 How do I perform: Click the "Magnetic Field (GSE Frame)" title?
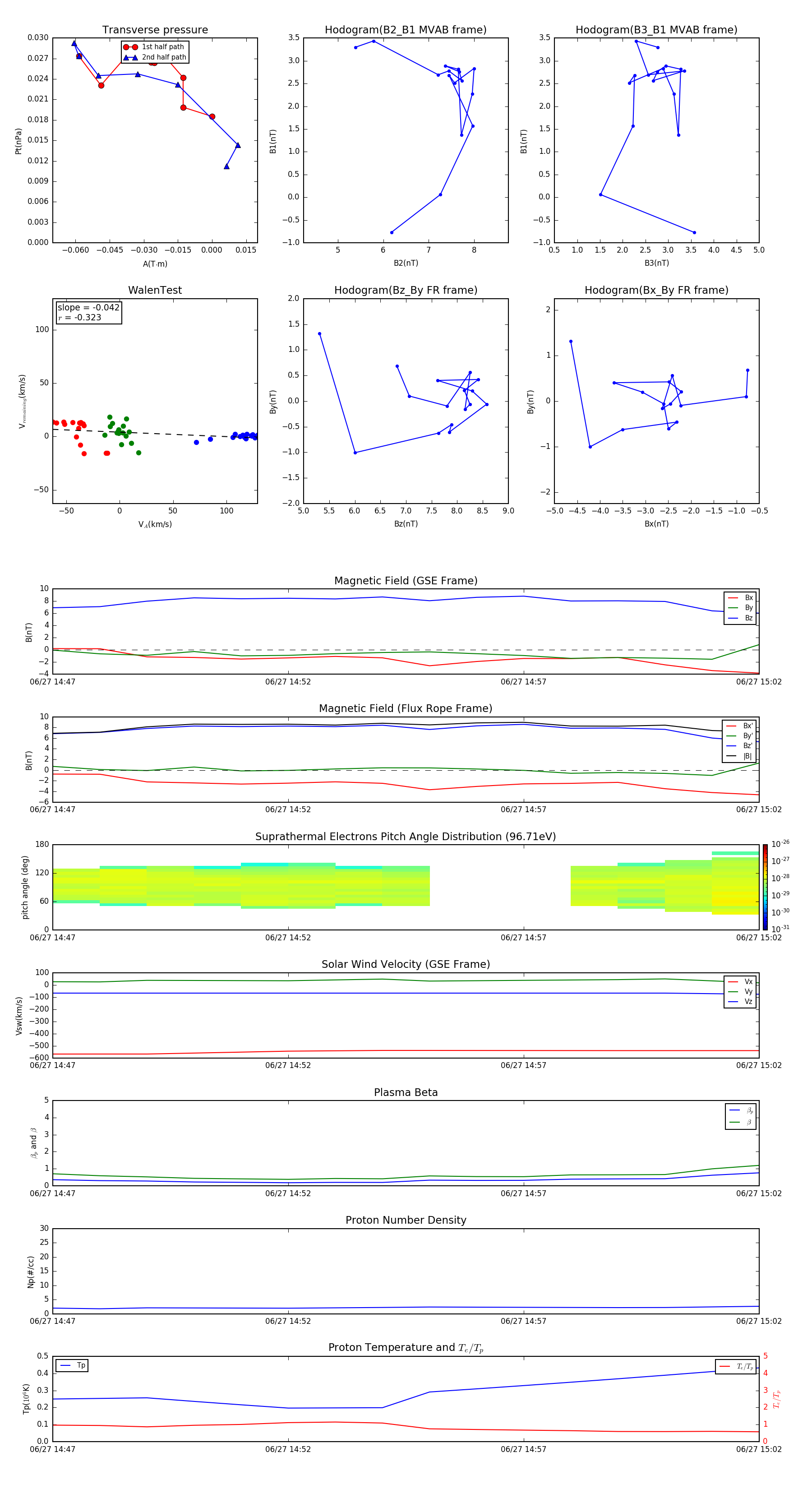(406, 581)
